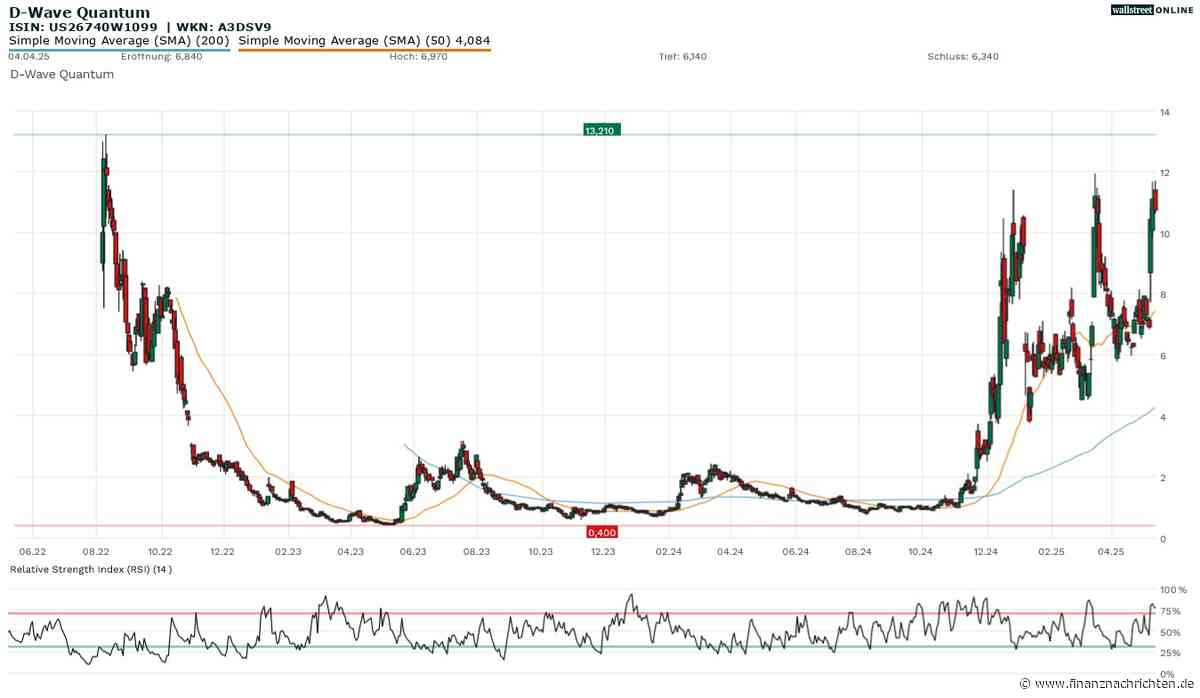Toggle the SMA (50) legend entry
The width and height of the screenshot is (1200, 698).
364,41
